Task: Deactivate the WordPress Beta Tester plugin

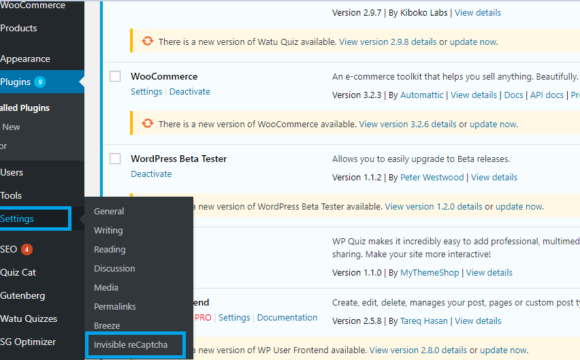Action: pos(151,174)
